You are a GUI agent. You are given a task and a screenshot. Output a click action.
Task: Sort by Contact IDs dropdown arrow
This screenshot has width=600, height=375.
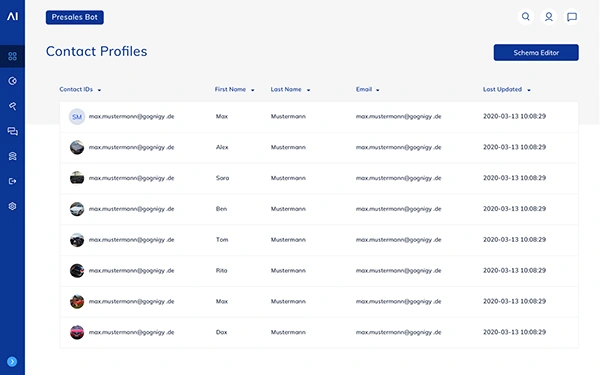[x=99, y=90]
